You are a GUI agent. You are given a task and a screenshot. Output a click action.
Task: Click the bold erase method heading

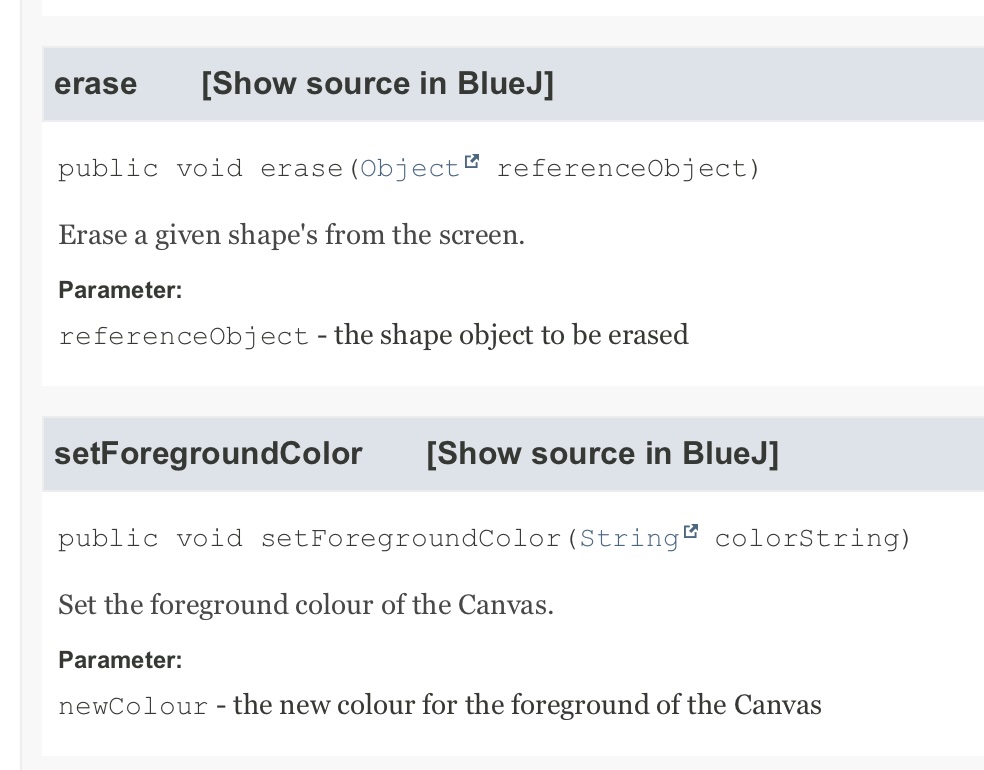(96, 84)
